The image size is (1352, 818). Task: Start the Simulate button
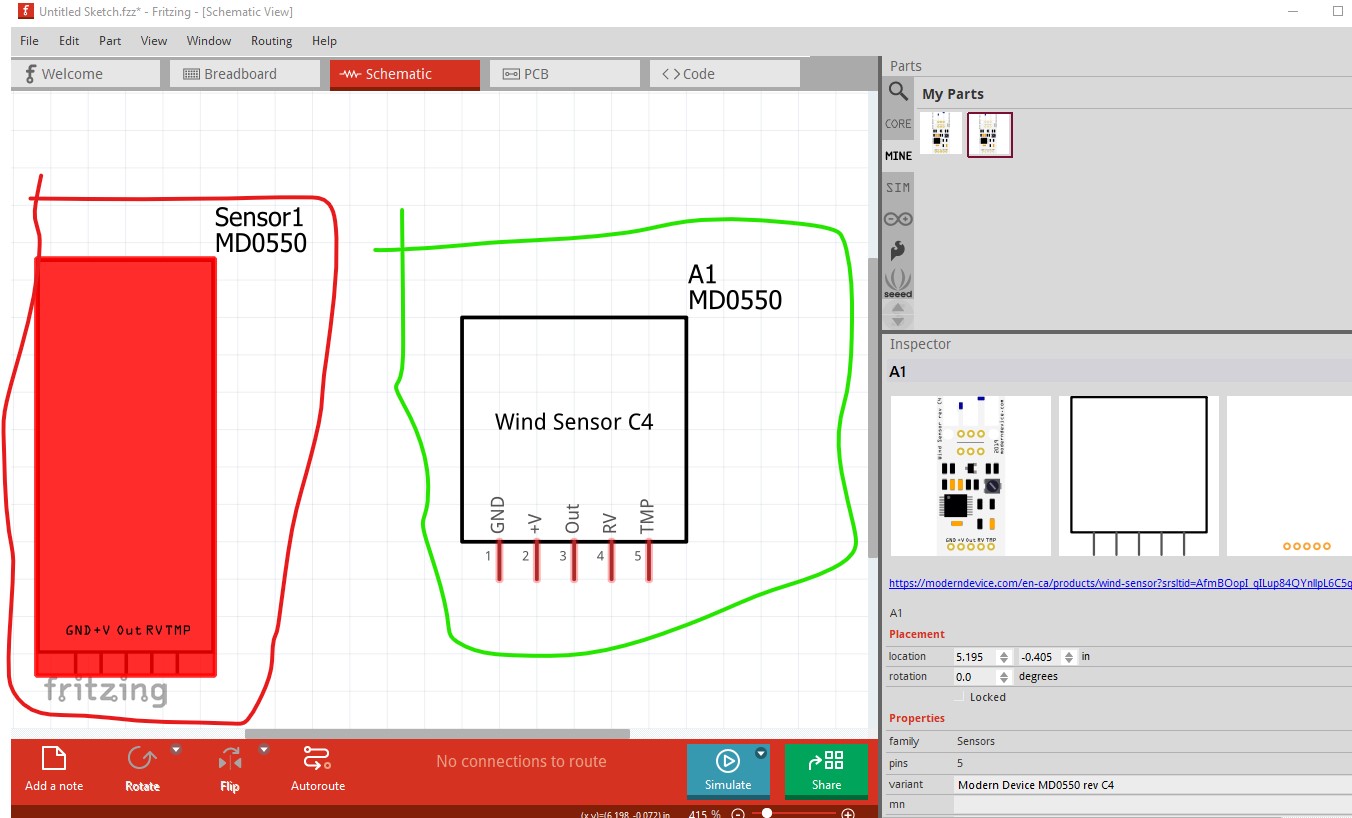(x=728, y=770)
